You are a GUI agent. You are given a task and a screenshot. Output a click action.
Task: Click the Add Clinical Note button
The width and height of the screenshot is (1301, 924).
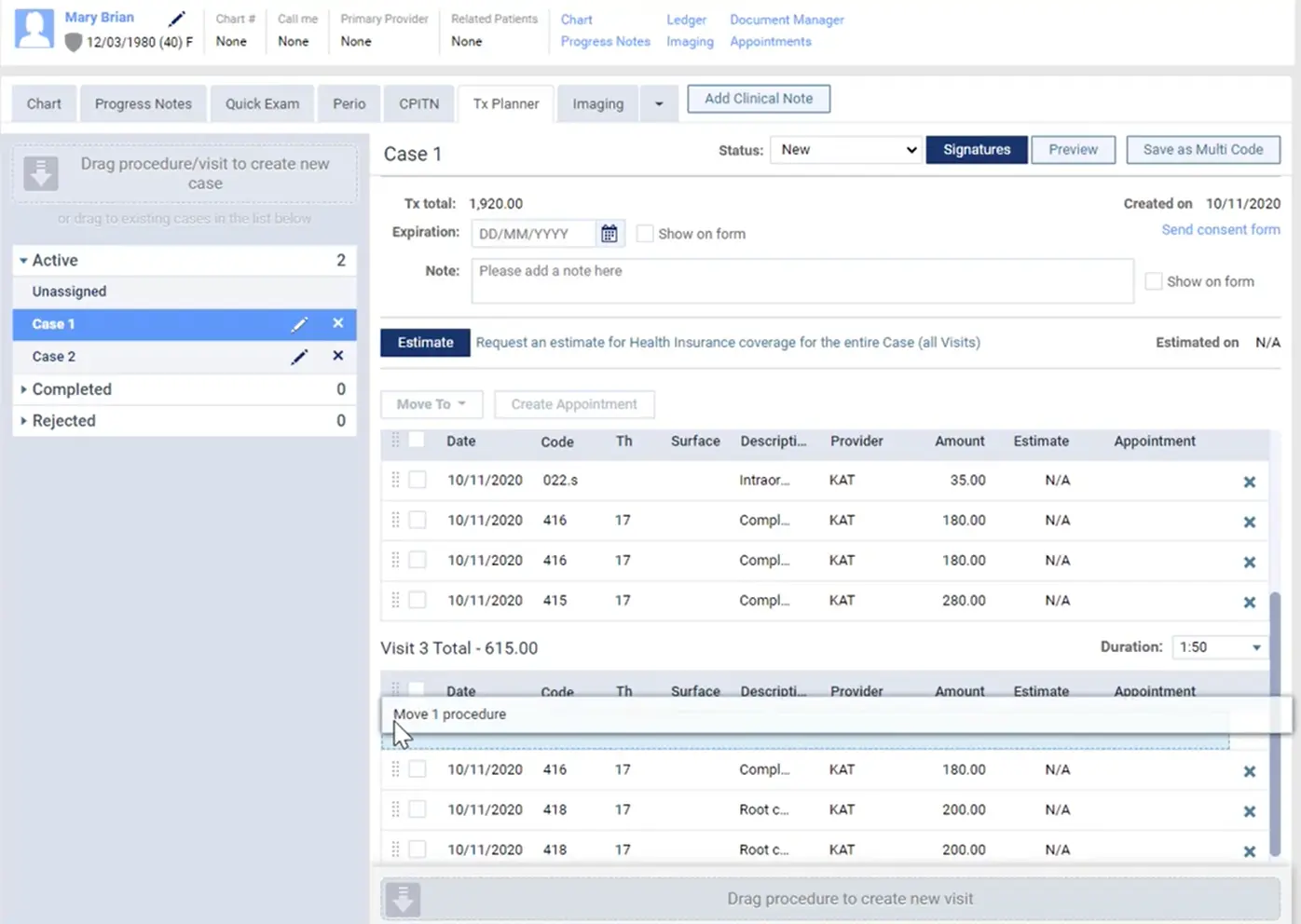click(759, 99)
